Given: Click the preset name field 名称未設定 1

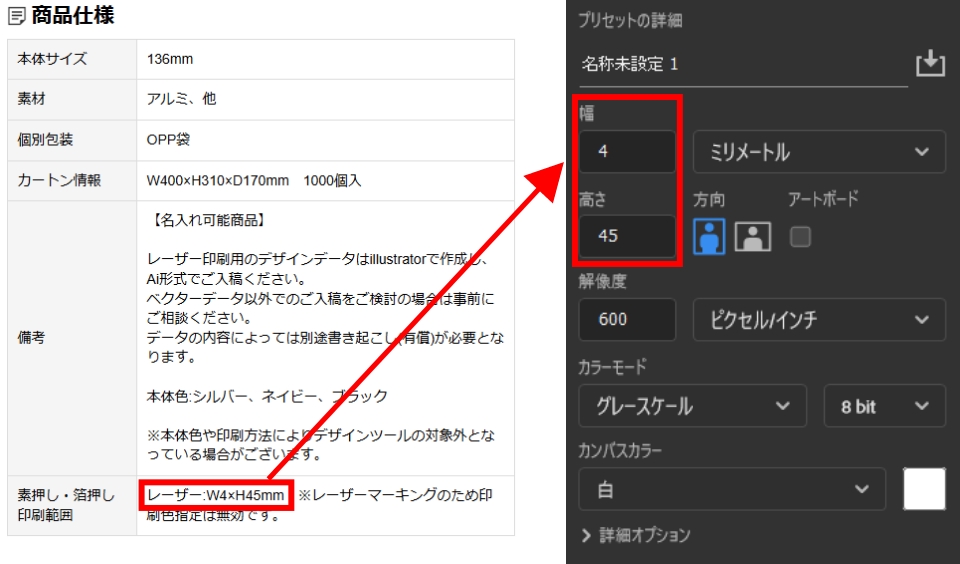Looking at the screenshot, I should (x=742, y=64).
